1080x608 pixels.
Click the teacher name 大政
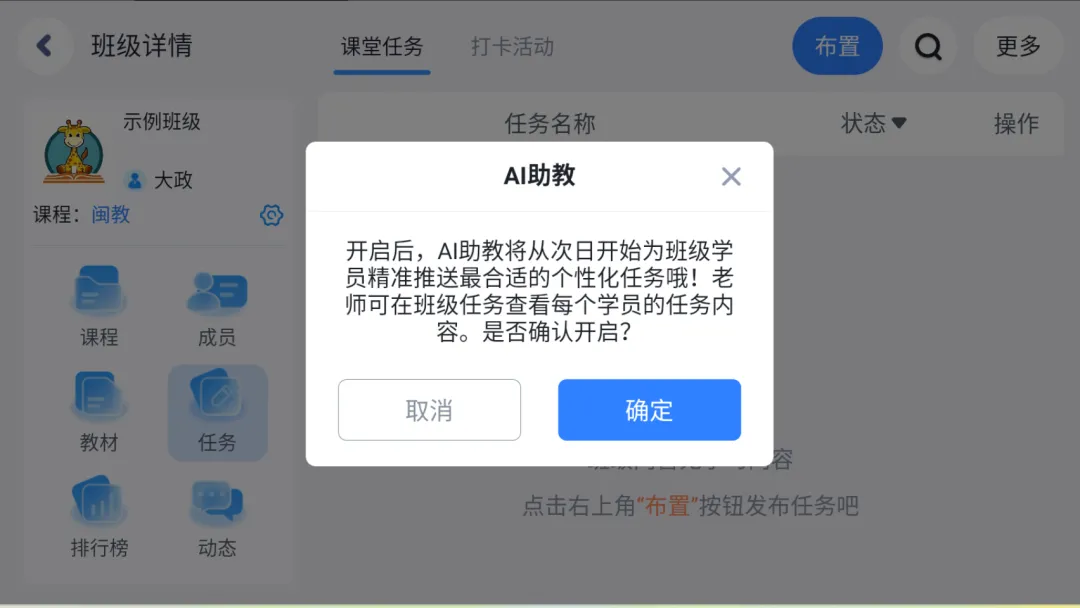(173, 180)
